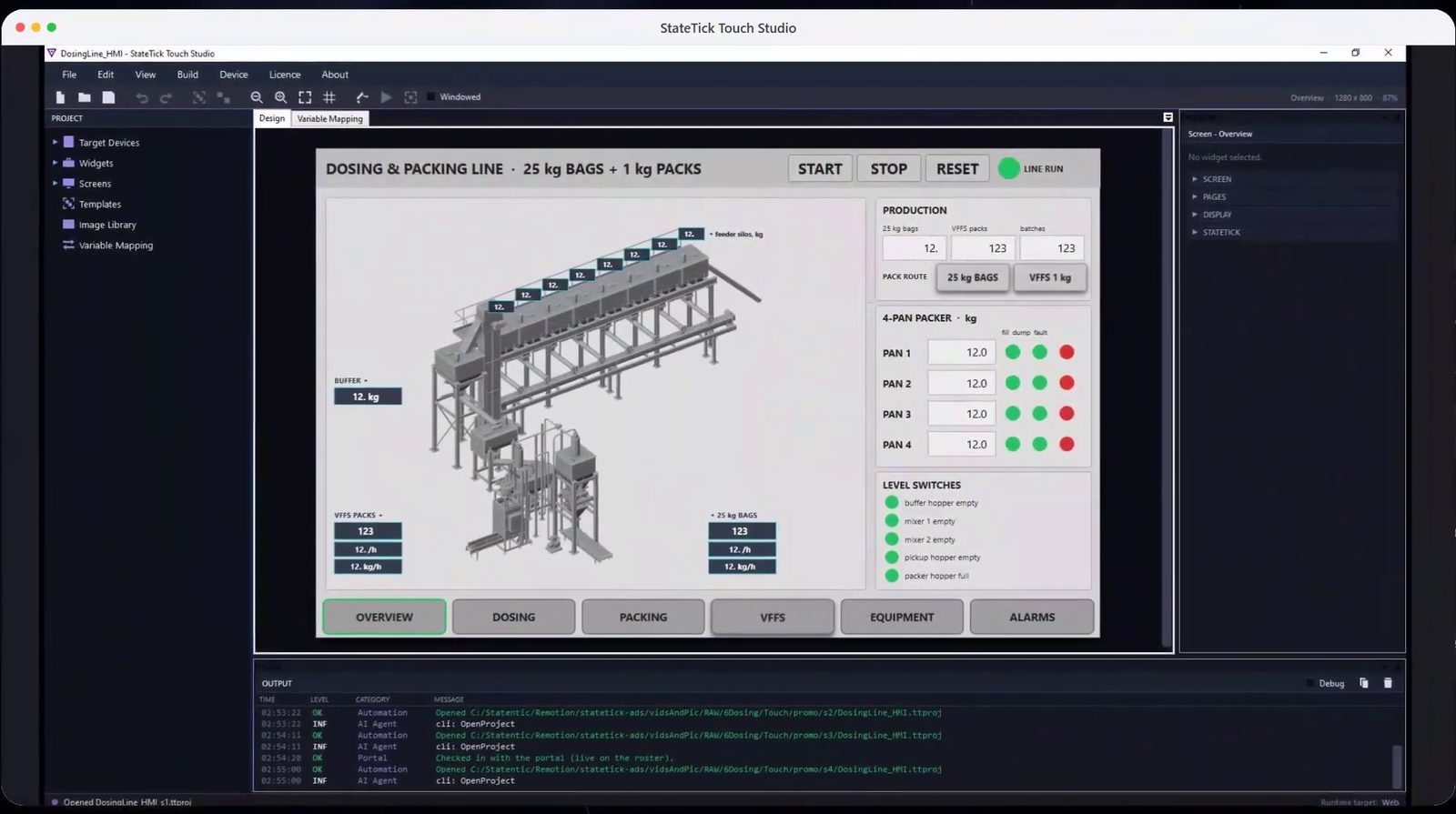Expand the PAGES properties section
This screenshot has width=1456, height=814.
[x=1195, y=196]
